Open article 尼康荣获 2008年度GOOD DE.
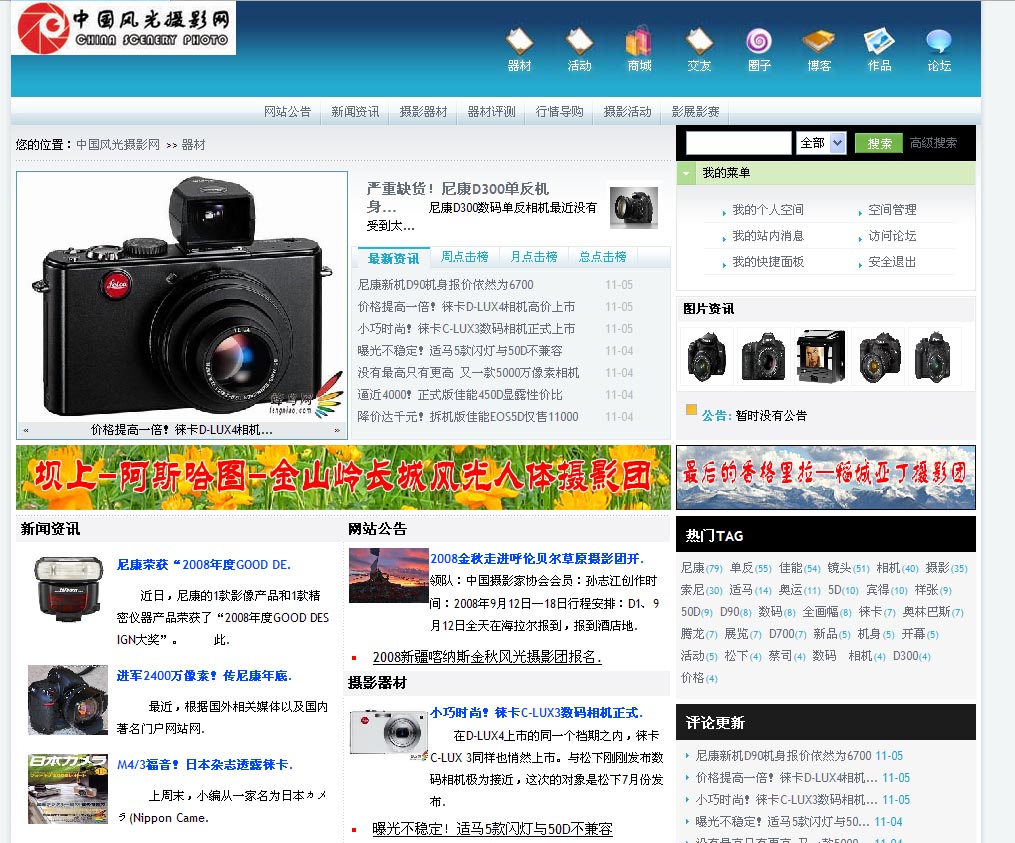Image resolution: width=1015 pixels, height=843 pixels. (203, 565)
